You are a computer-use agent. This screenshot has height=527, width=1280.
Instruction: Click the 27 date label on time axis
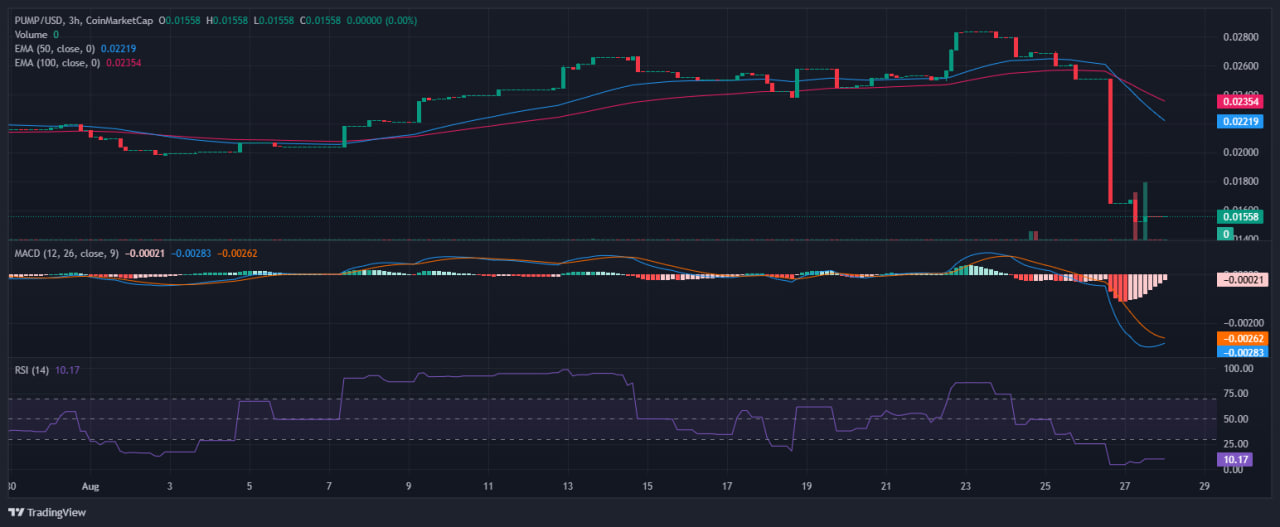tap(1125, 487)
